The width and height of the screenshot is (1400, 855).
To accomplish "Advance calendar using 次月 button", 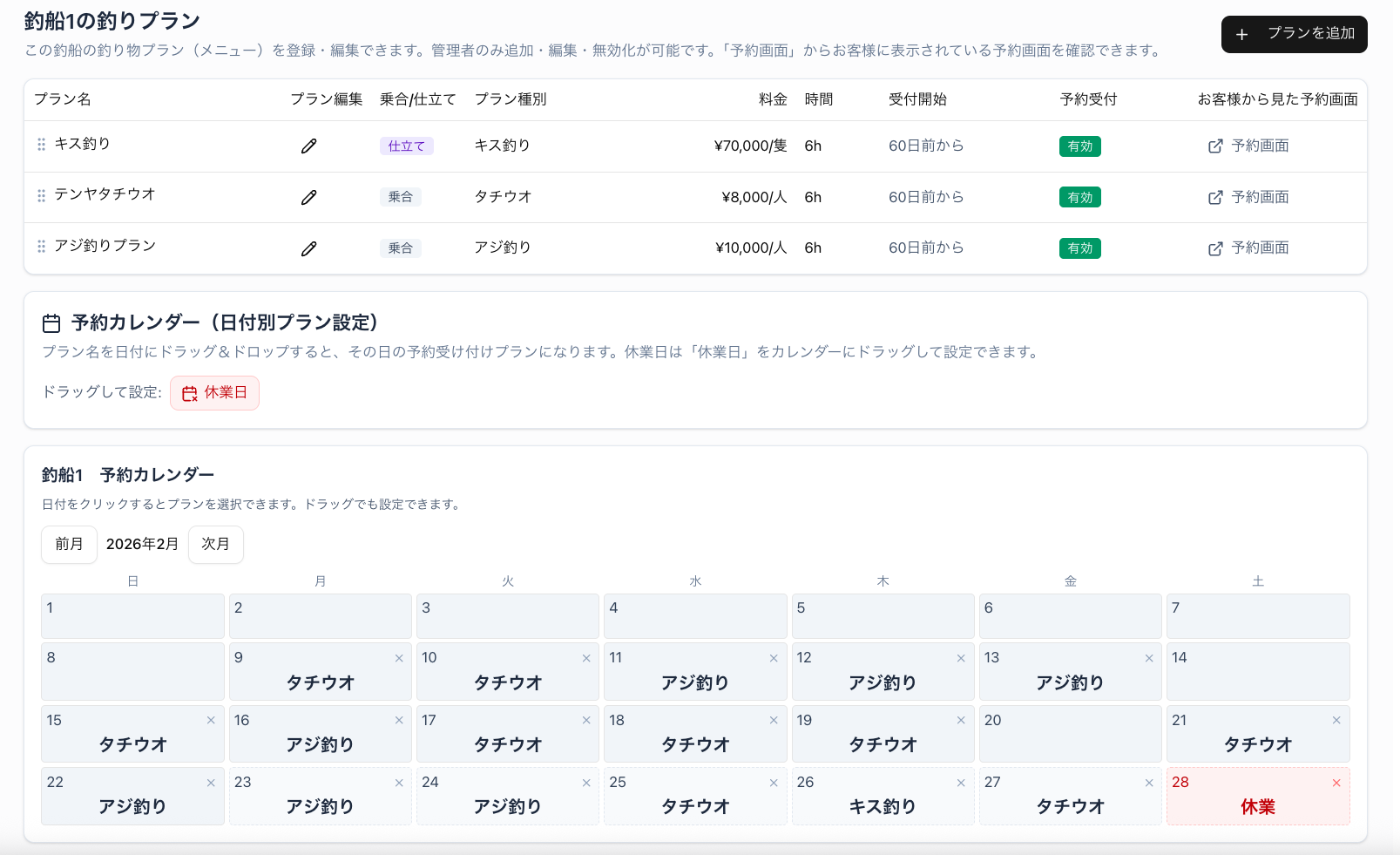I will 215,545.
